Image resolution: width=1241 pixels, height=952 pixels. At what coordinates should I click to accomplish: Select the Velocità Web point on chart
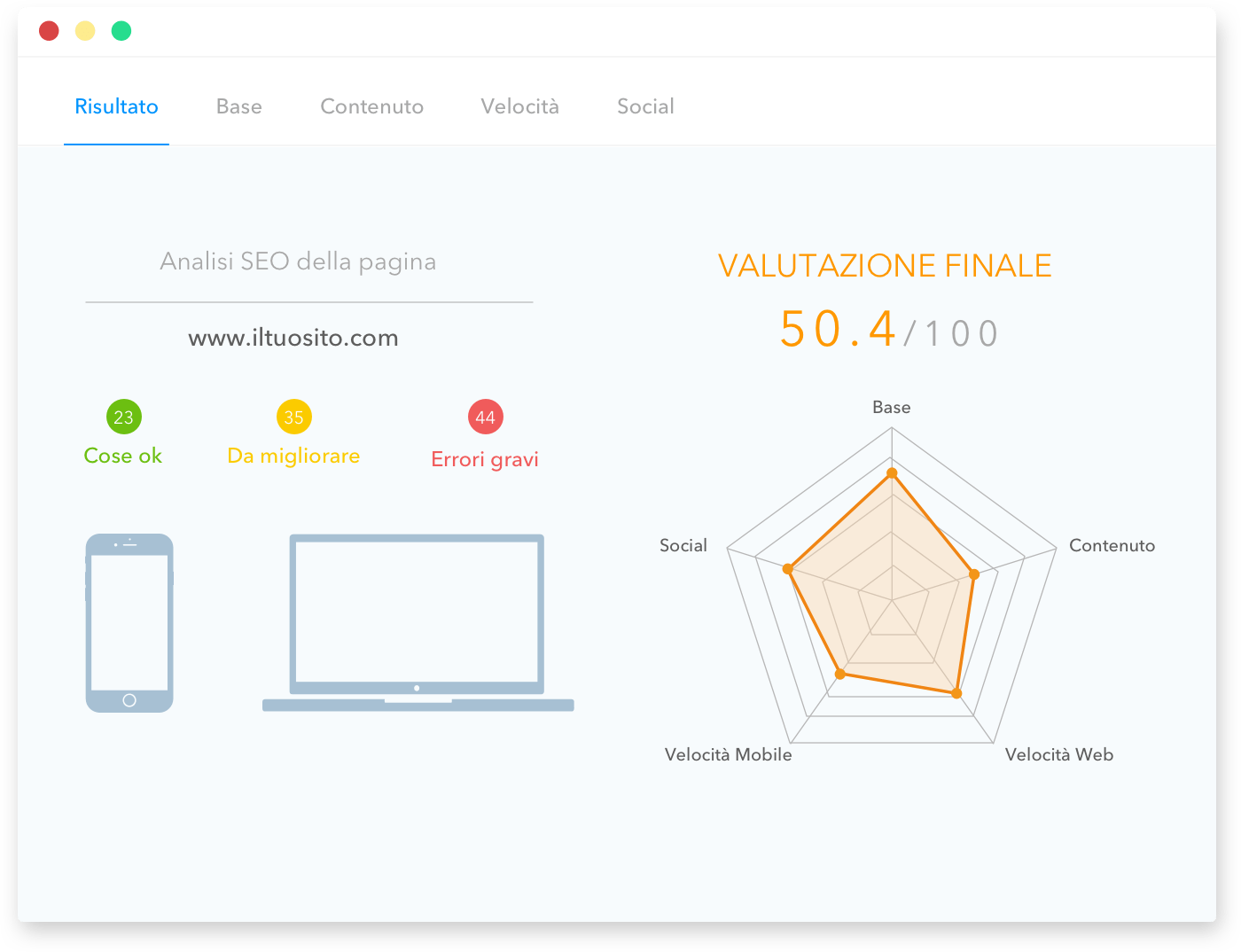click(956, 693)
